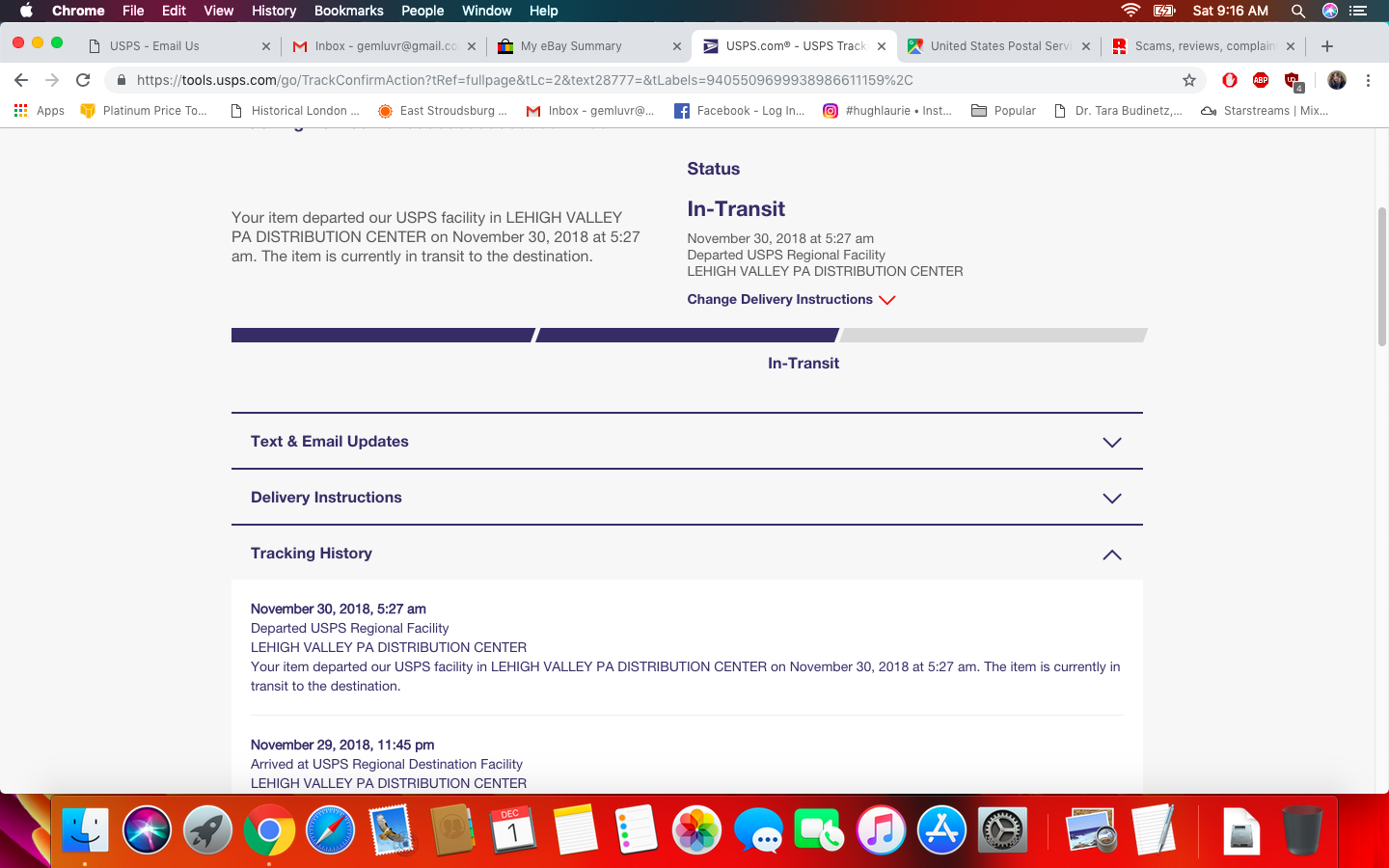The image size is (1389, 868).
Task: Open the Bookmarks menu
Action: point(348,11)
